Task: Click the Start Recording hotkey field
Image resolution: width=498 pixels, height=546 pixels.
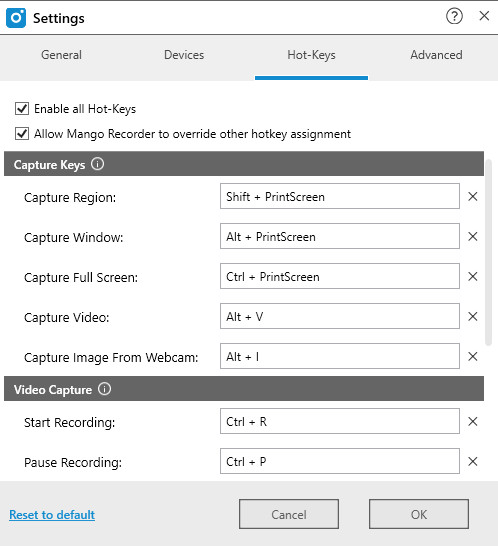Action: click(340, 421)
